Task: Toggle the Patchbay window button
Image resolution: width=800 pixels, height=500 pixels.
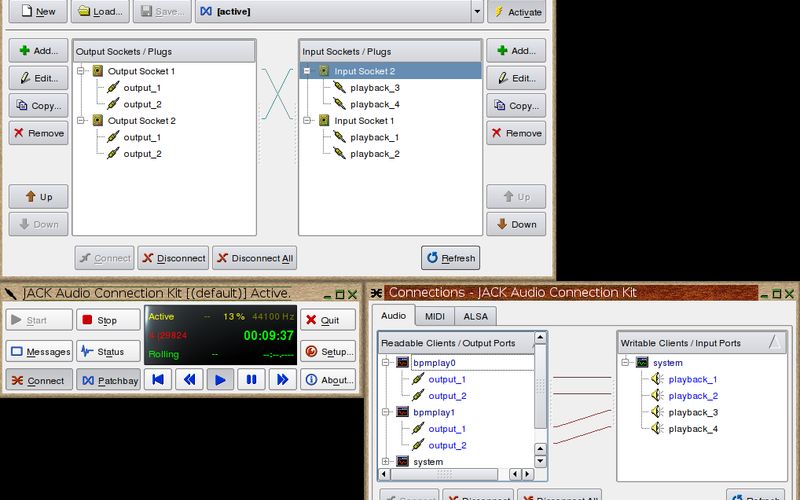Action: (x=109, y=380)
